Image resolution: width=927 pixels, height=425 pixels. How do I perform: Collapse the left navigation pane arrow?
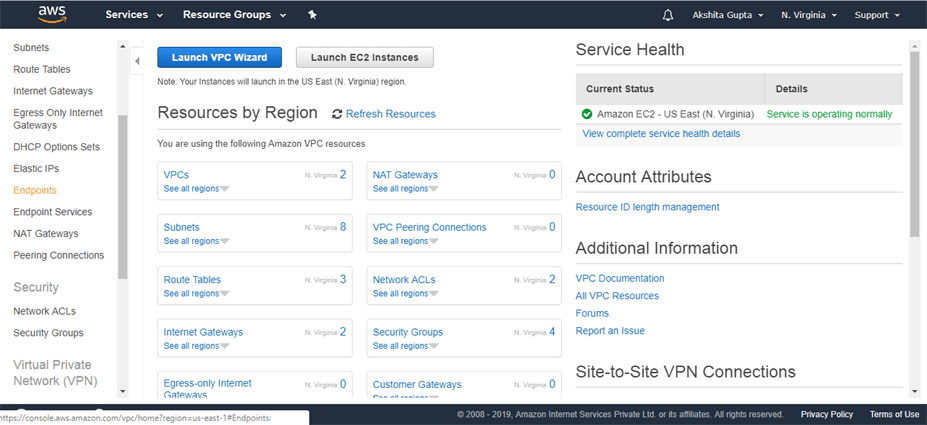click(x=138, y=61)
